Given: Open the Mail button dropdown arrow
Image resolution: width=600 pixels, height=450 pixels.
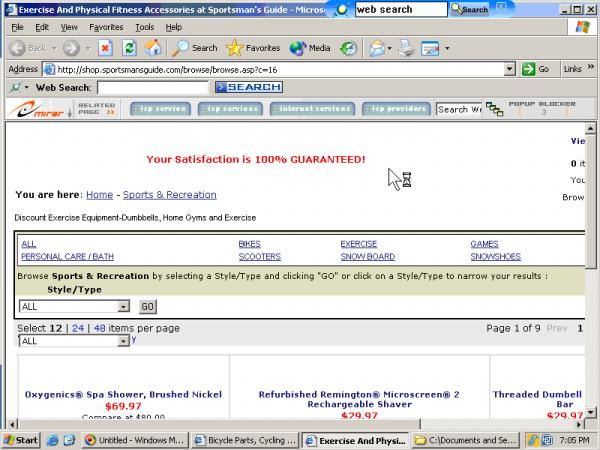Looking at the screenshot, I should click(390, 48).
